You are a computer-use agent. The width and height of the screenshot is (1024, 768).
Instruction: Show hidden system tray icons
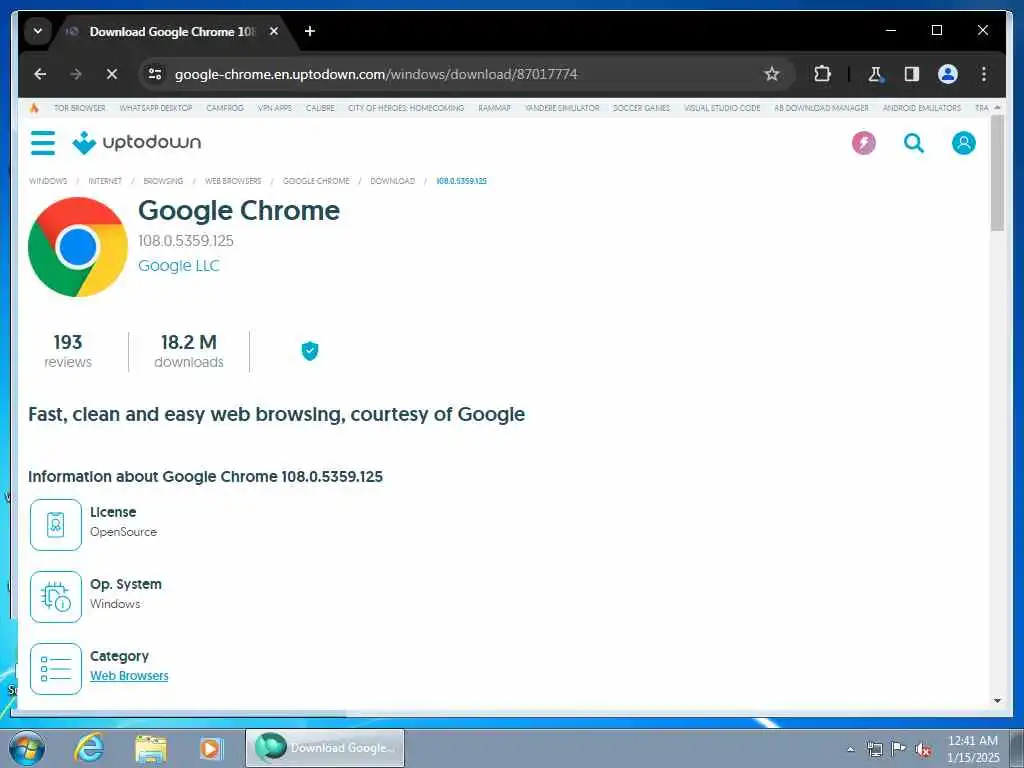click(850, 749)
